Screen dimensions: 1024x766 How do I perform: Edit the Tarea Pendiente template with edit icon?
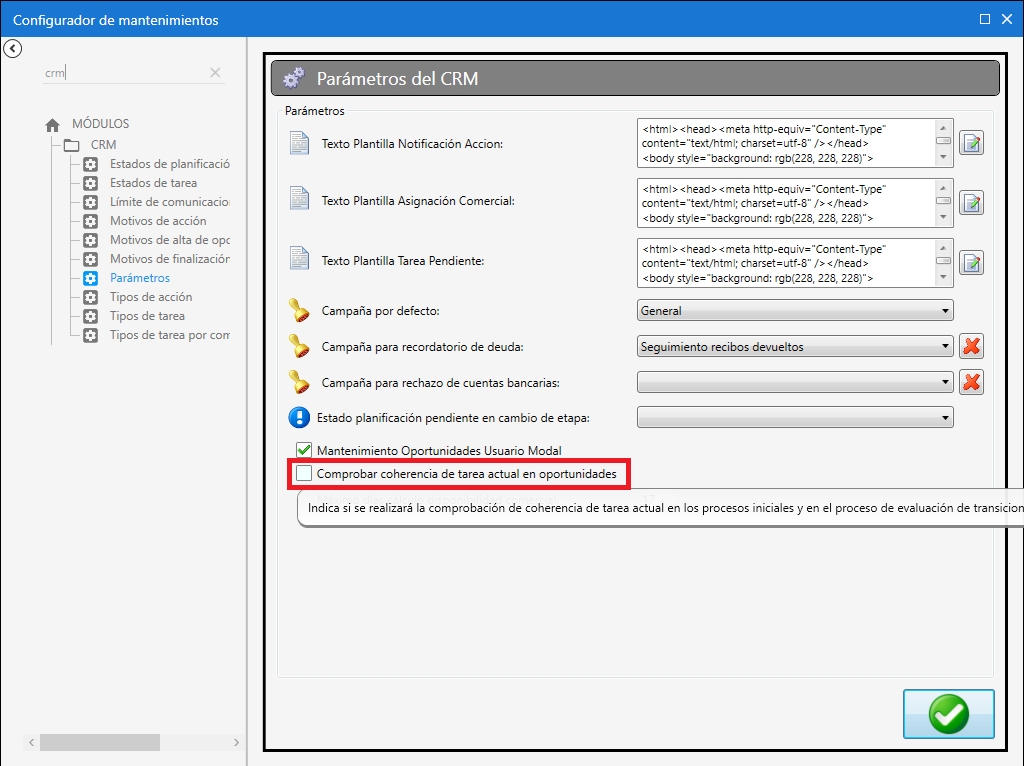coord(971,263)
